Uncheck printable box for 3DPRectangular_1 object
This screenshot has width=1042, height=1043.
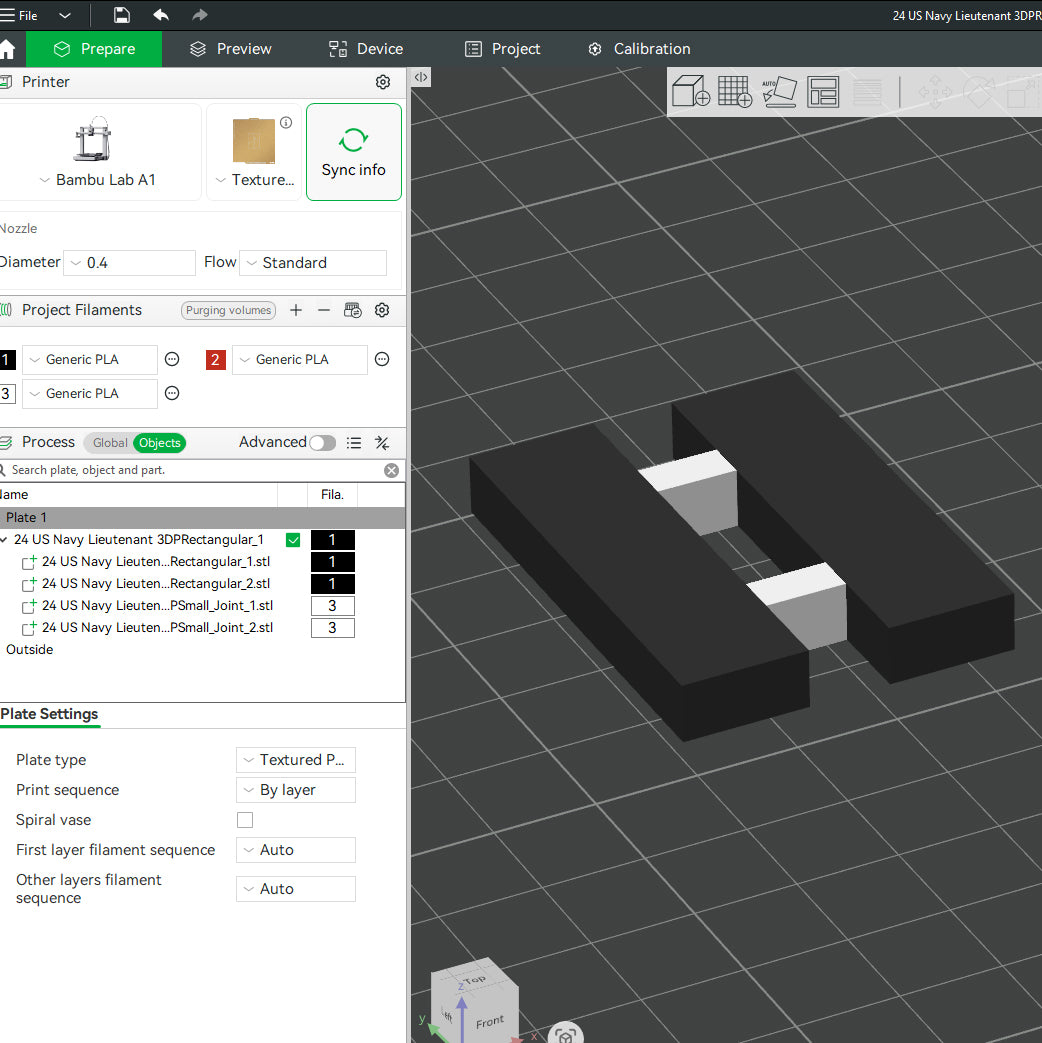coord(293,539)
